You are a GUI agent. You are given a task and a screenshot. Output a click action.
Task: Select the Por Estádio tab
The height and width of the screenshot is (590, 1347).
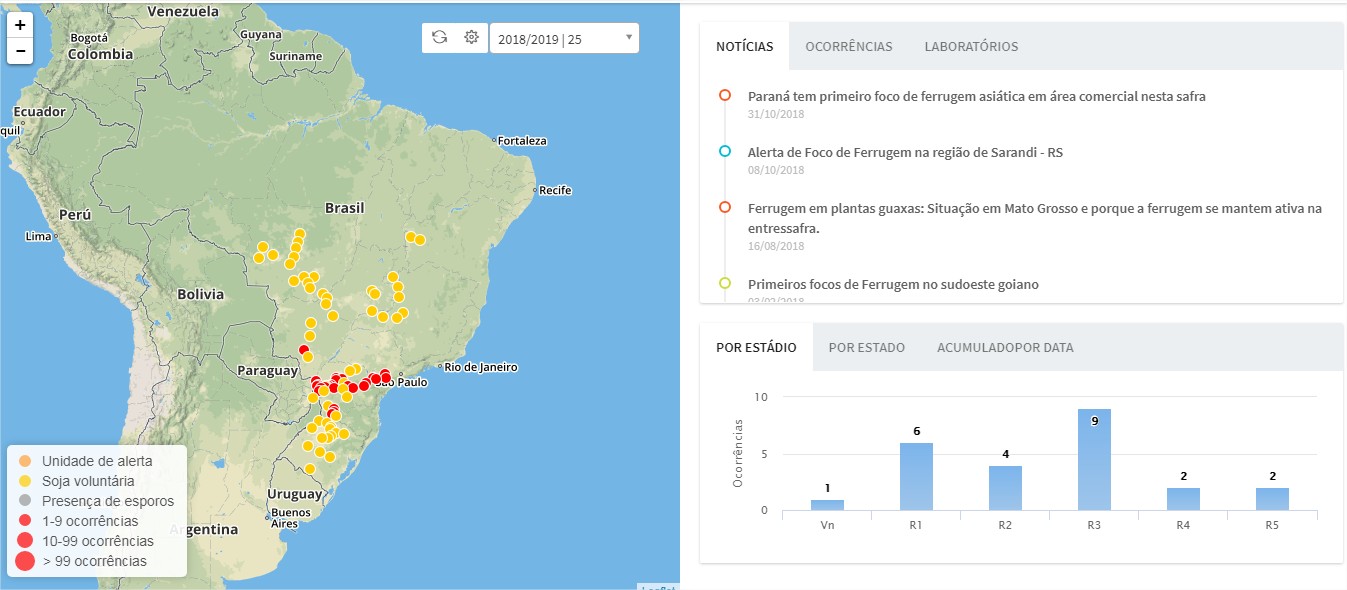click(x=756, y=348)
